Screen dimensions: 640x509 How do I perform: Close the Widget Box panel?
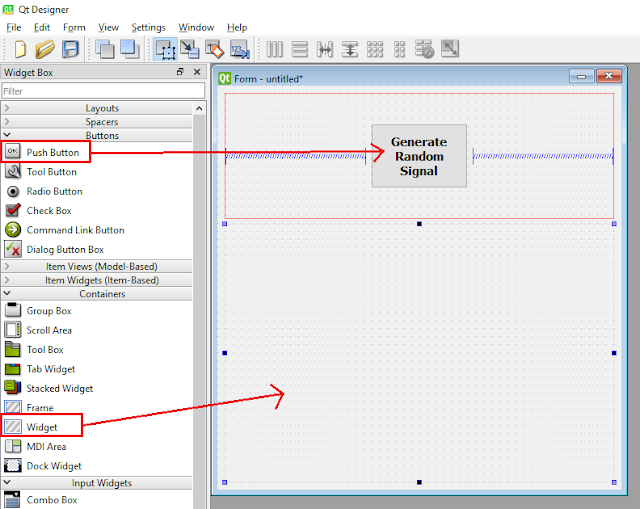pyautogui.click(x=197, y=72)
